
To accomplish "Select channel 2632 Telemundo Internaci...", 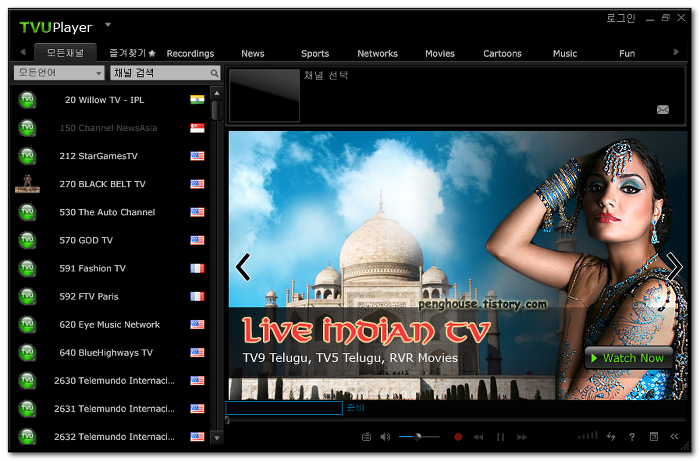I will coord(112,436).
